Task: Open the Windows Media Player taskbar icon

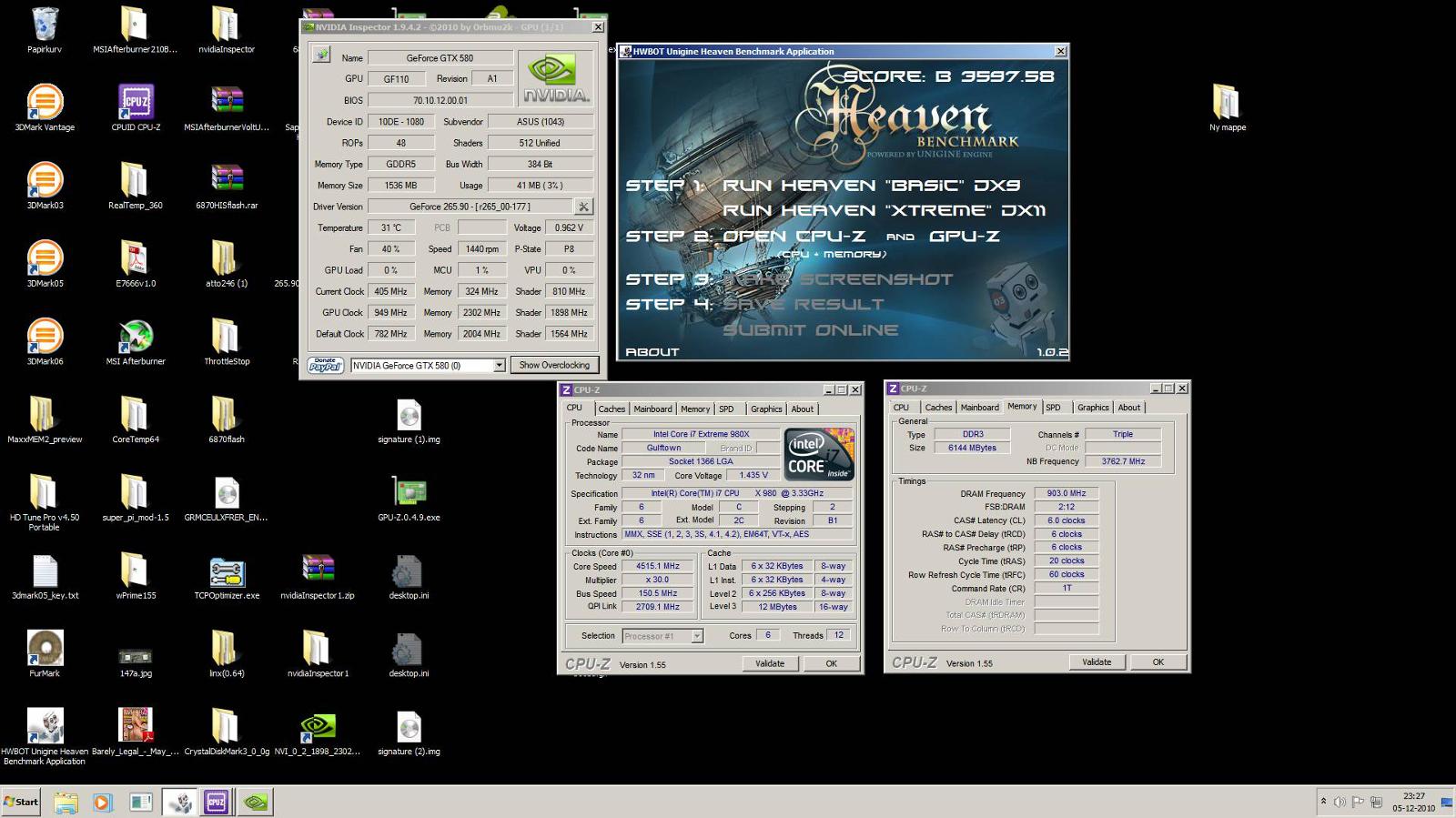Action: tap(102, 802)
